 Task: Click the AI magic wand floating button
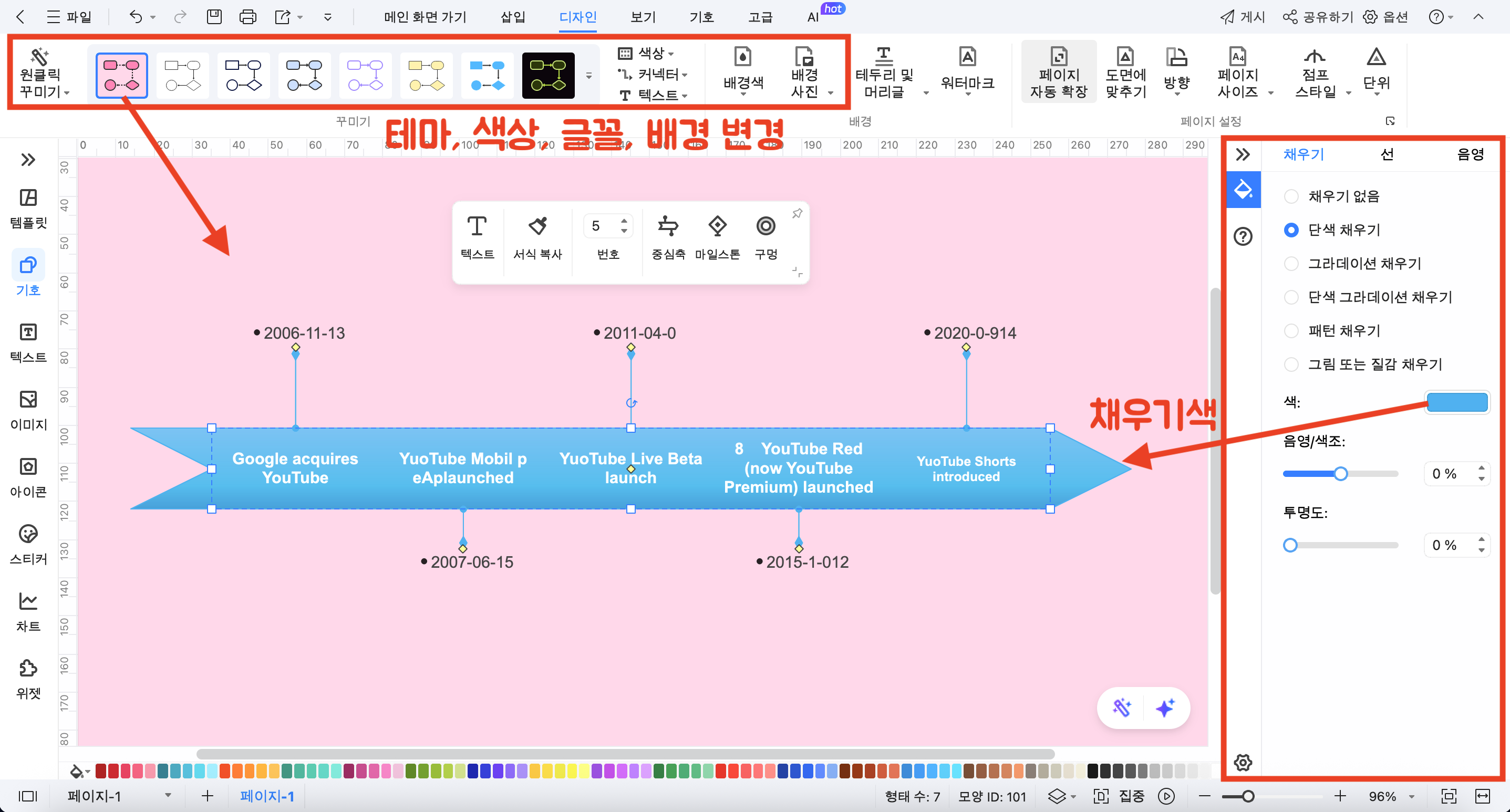click(x=1121, y=707)
